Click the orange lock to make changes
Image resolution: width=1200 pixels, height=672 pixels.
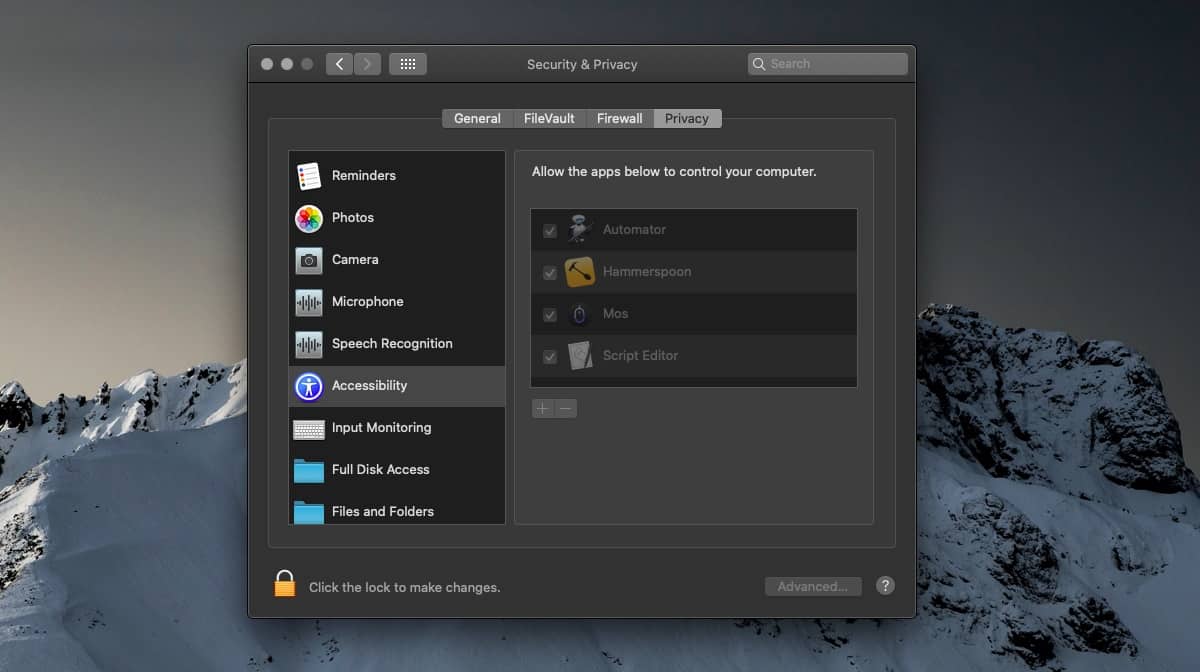(x=285, y=584)
